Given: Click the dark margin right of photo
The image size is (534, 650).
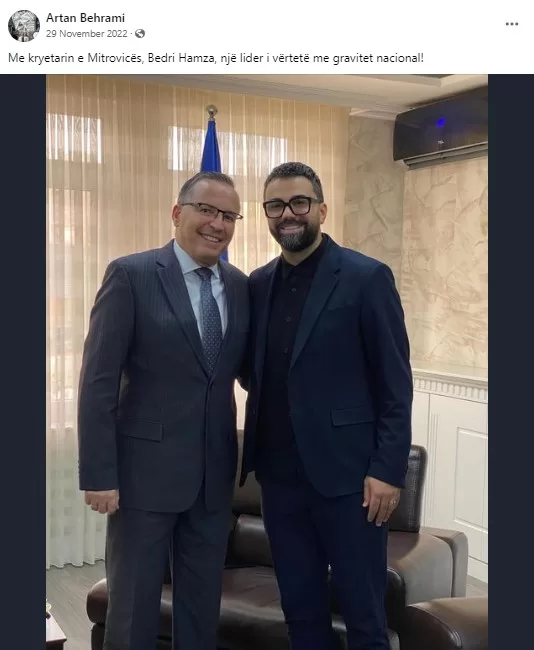Looking at the screenshot, I should (511, 362).
